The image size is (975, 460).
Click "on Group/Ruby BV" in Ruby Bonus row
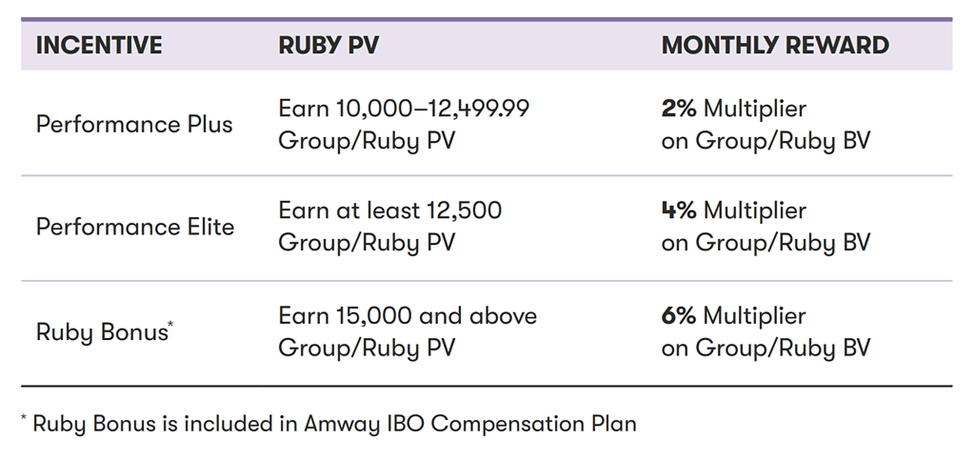pyautogui.click(x=765, y=348)
